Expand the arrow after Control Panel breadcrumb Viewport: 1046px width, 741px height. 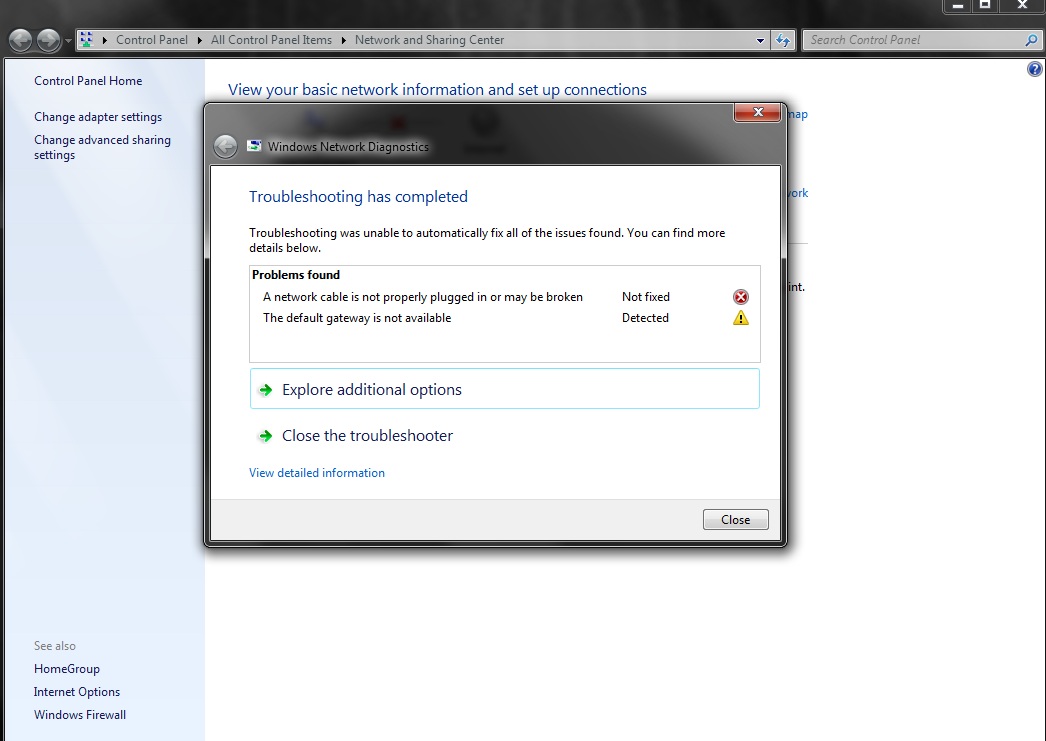point(199,40)
